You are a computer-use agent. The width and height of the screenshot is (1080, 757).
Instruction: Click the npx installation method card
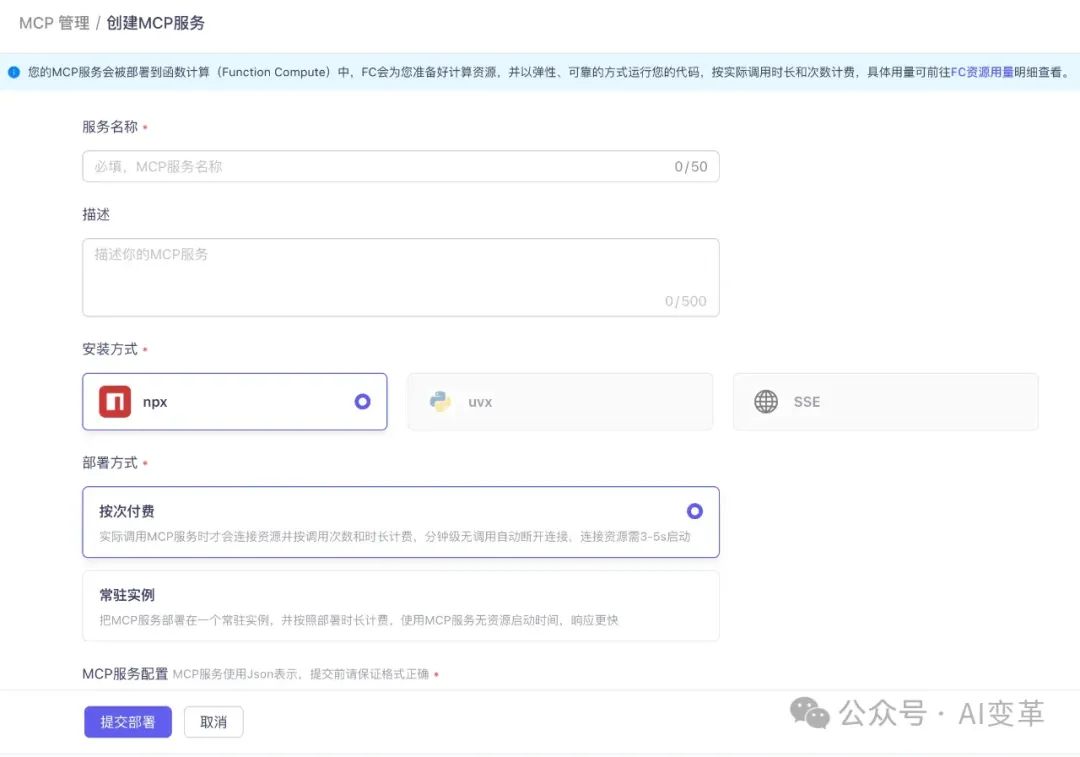click(x=234, y=401)
